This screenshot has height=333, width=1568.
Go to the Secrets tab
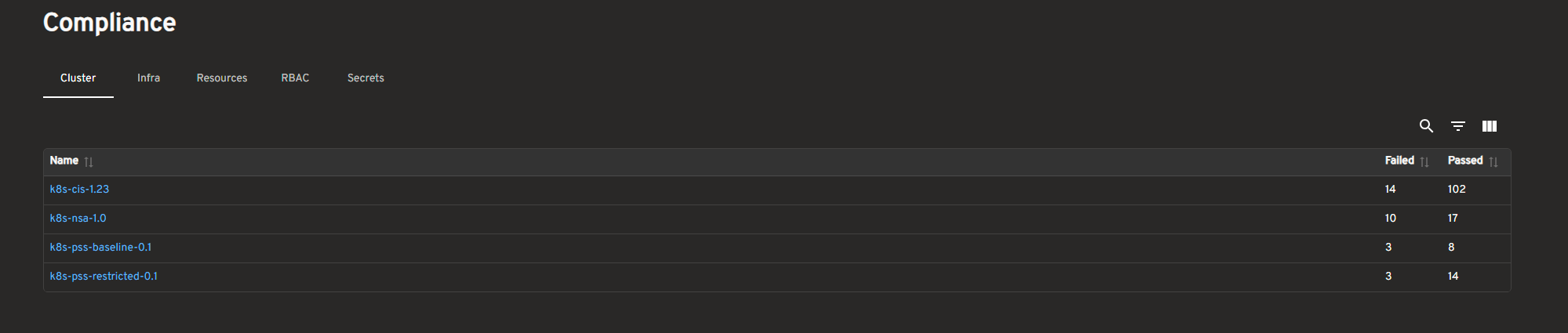366,78
